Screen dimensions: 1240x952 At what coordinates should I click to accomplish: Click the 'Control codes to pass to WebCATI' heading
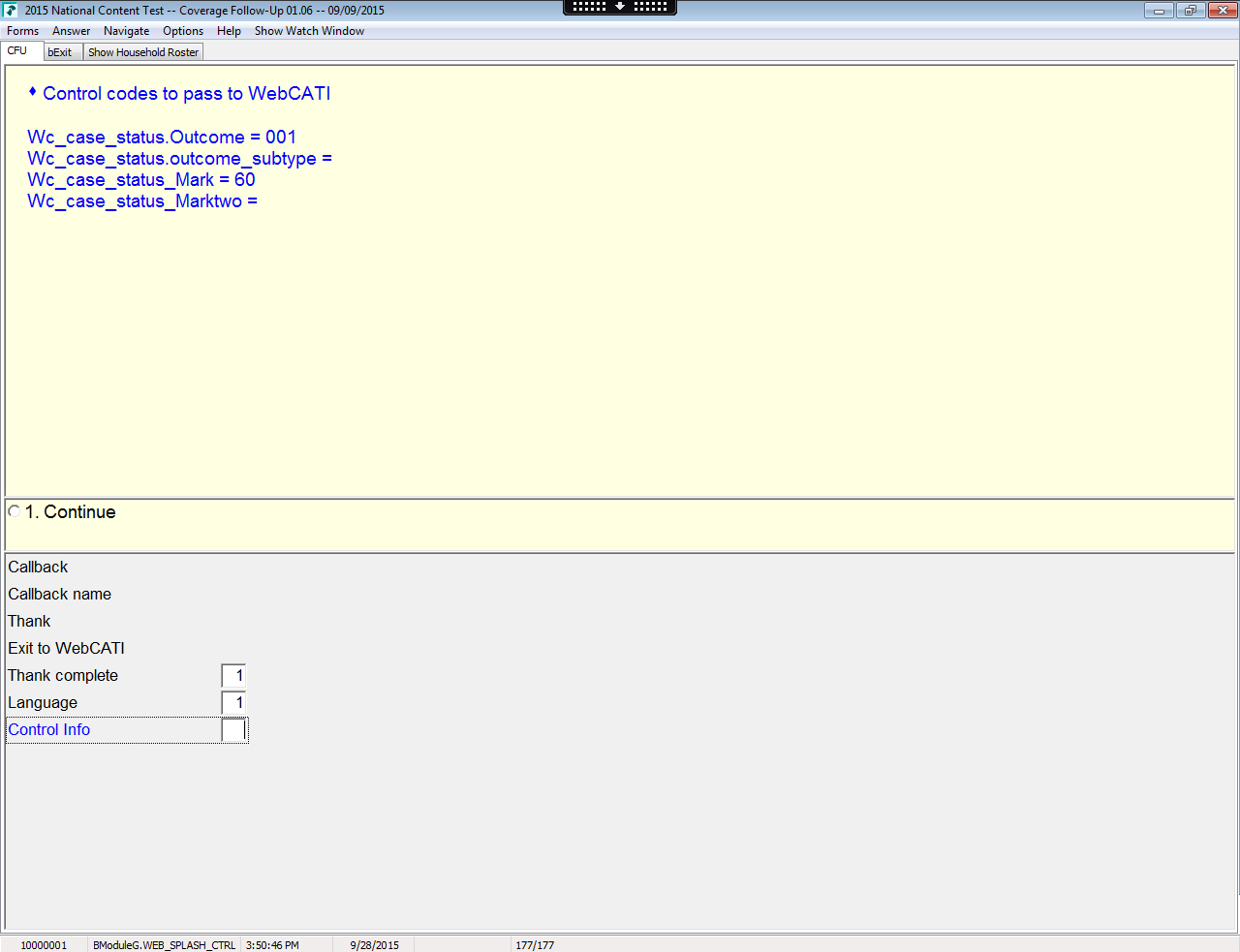pyautogui.click(x=187, y=93)
